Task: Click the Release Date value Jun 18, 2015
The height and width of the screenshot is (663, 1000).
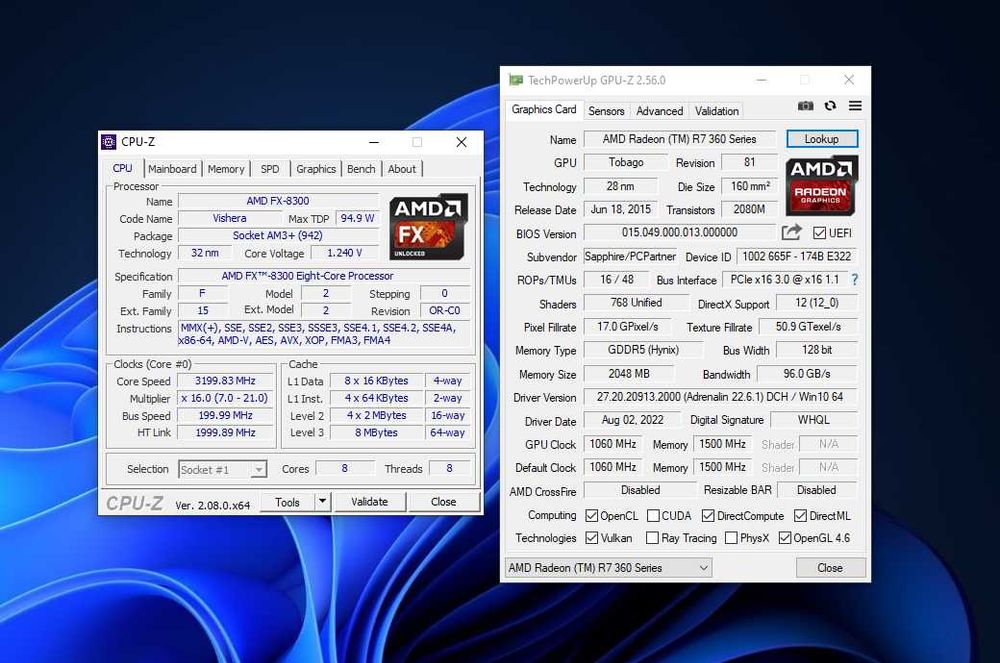Action: 621,209
